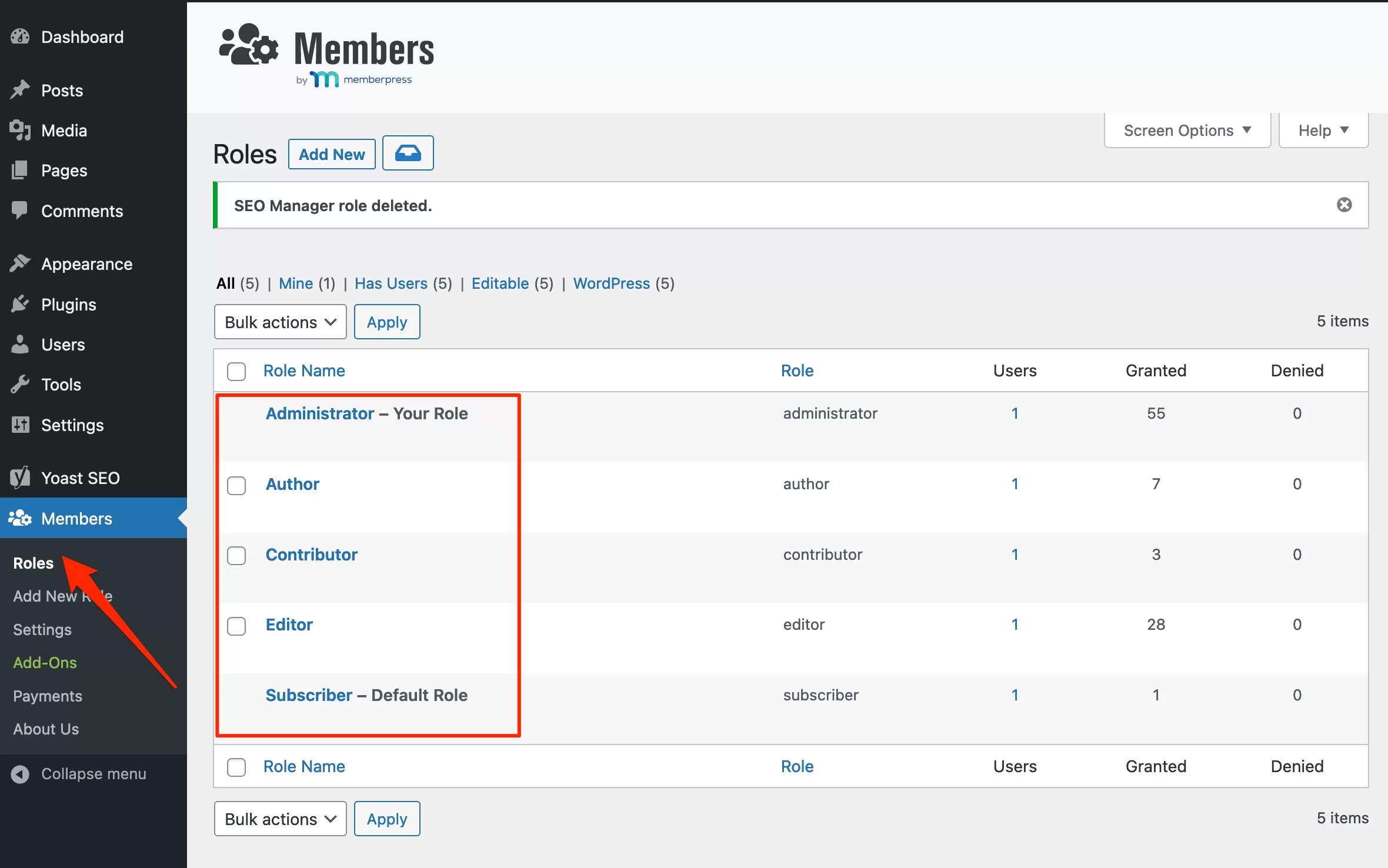
Task: Open the Contributor role link
Action: pyautogui.click(x=312, y=555)
